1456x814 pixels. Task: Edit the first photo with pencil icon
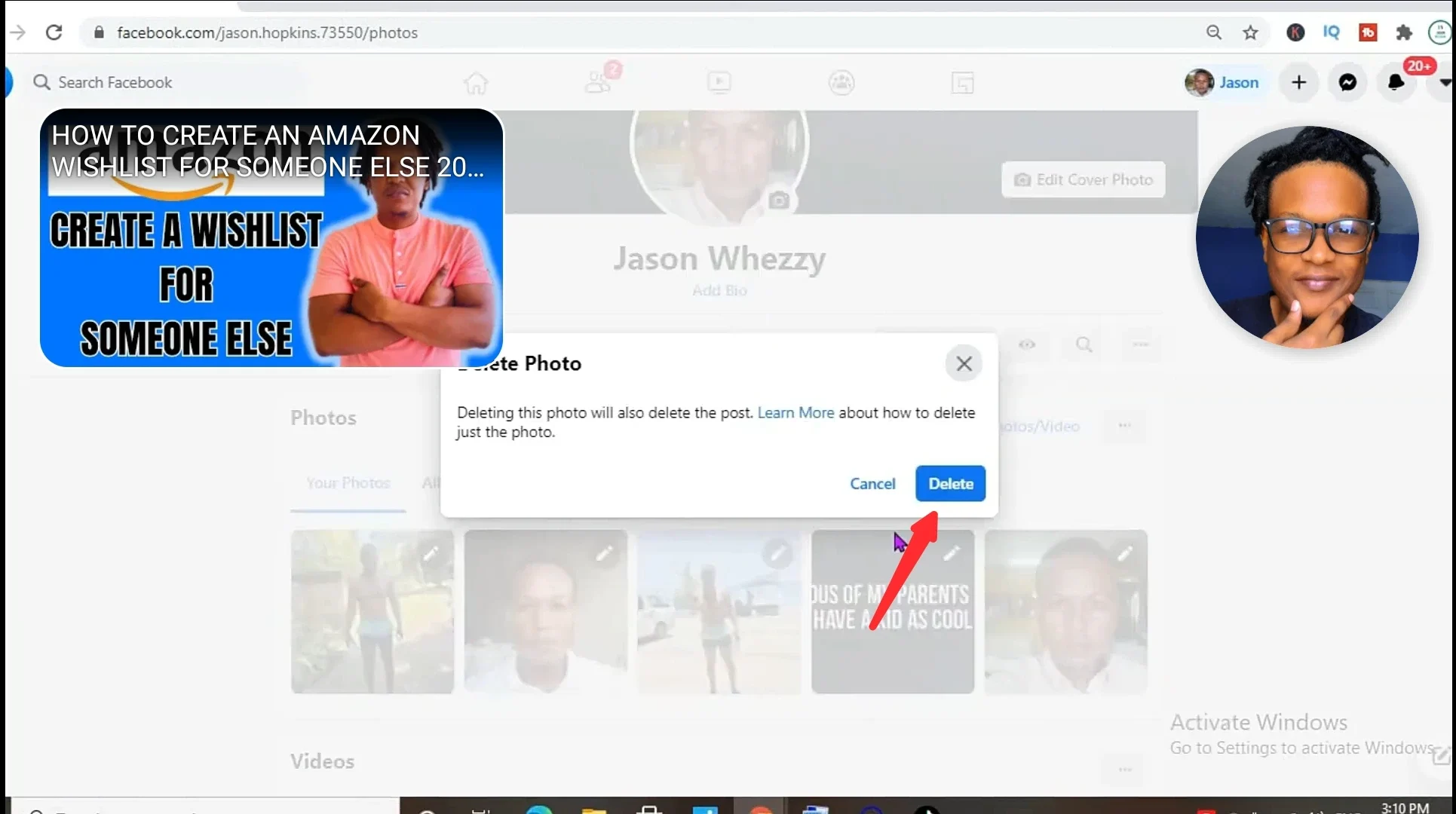point(430,554)
